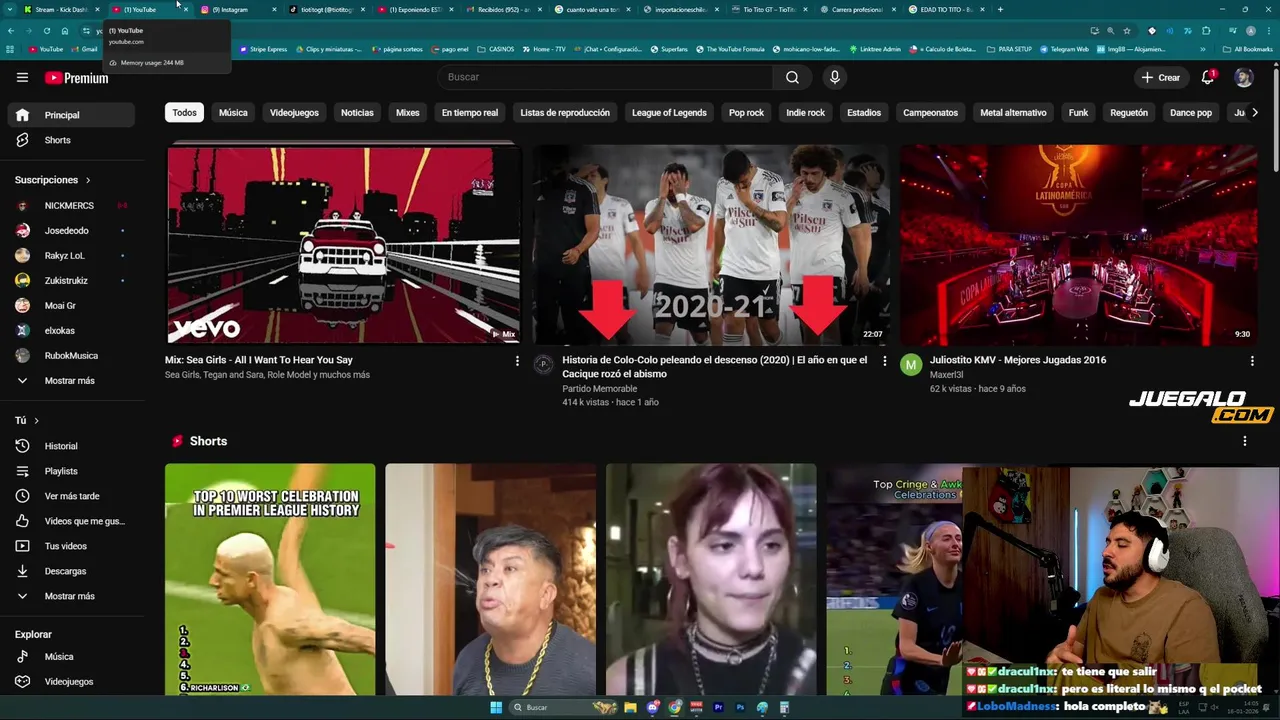Open options for the Colo-Colo video

click(x=884, y=361)
